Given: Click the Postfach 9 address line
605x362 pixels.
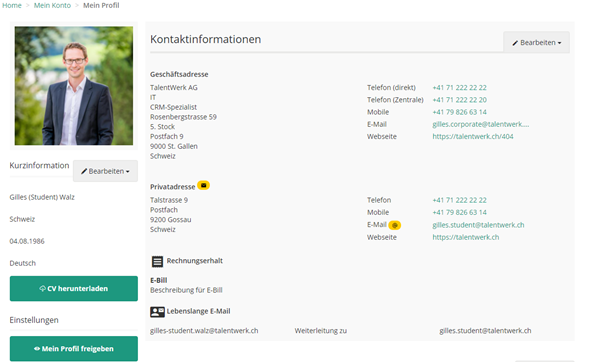Looking at the screenshot, I should coord(167,136).
